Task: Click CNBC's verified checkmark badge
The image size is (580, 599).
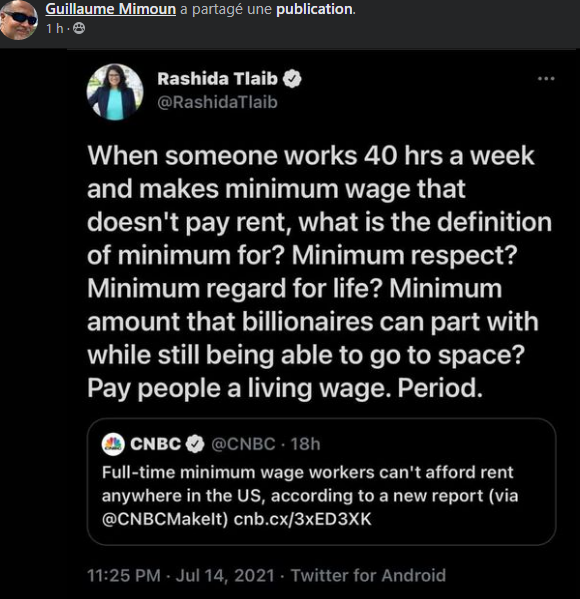Action: (195, 444)
